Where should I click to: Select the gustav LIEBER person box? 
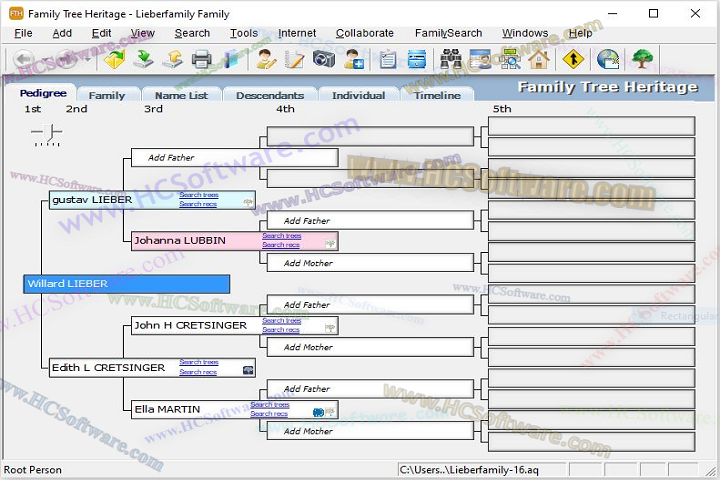pos(152,200)
